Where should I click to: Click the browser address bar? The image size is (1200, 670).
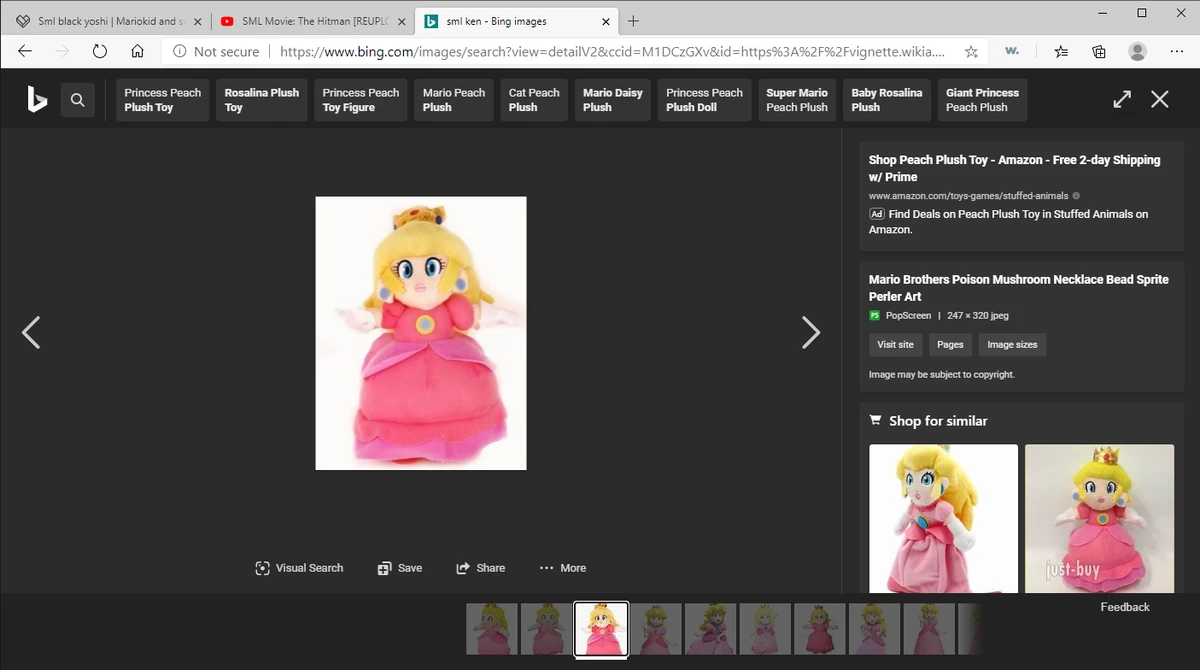[x=600, y=51]
